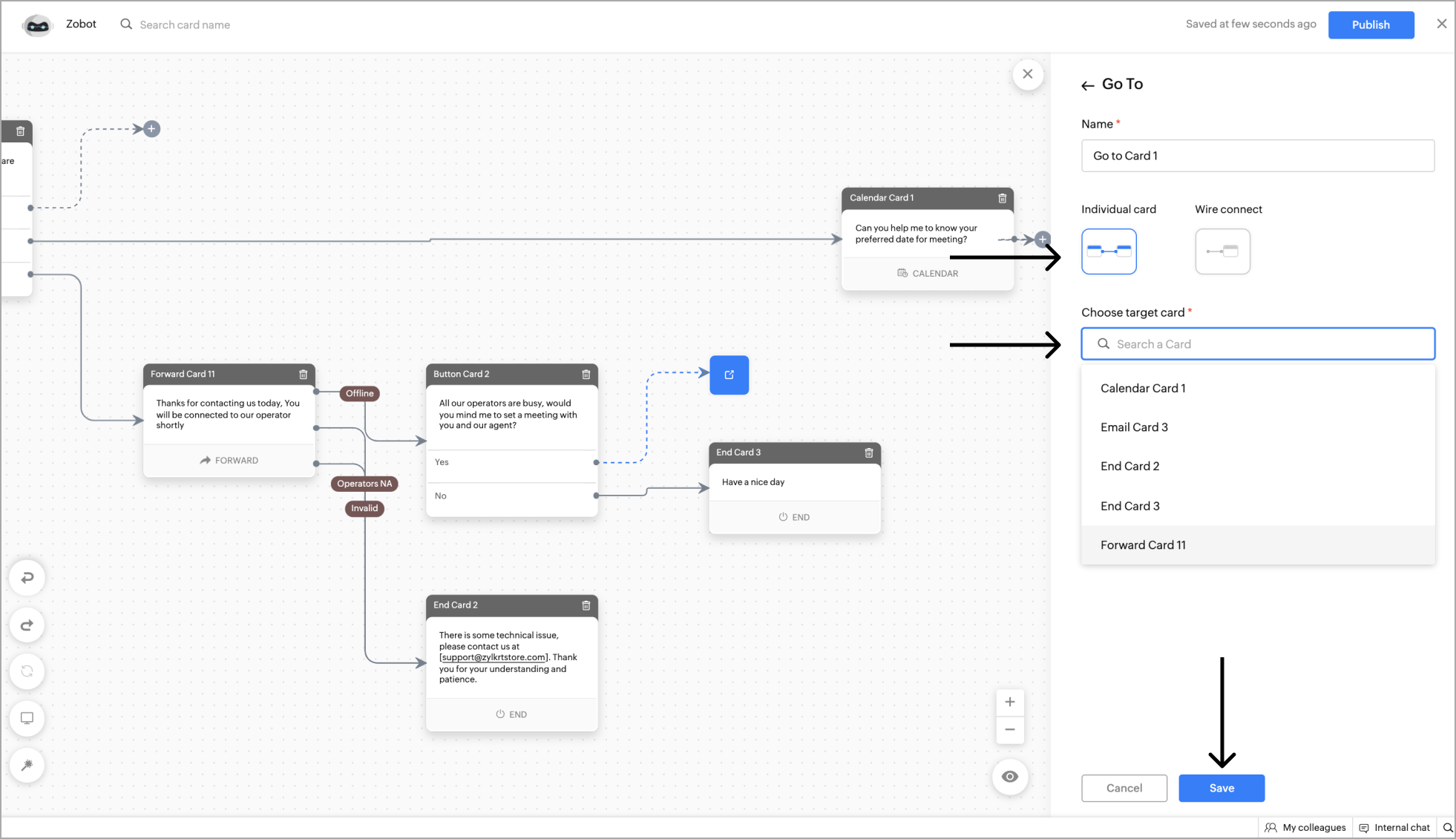
Task: Open My colleagues in bottom bar
Action: (1305, 828)
